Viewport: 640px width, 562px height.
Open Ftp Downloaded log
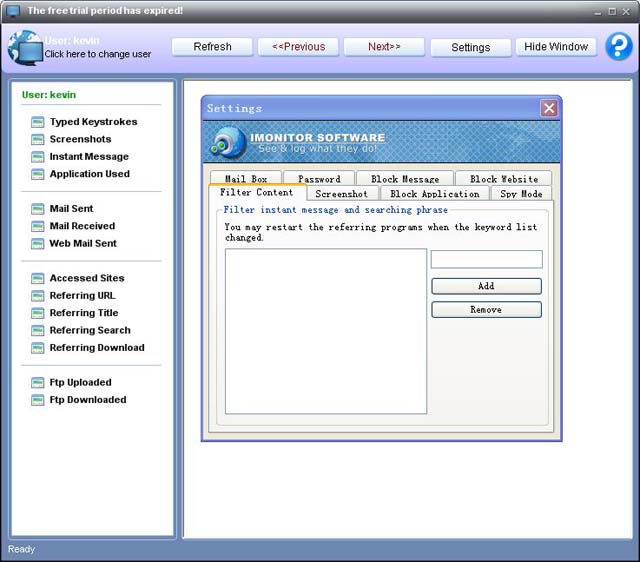88,400
